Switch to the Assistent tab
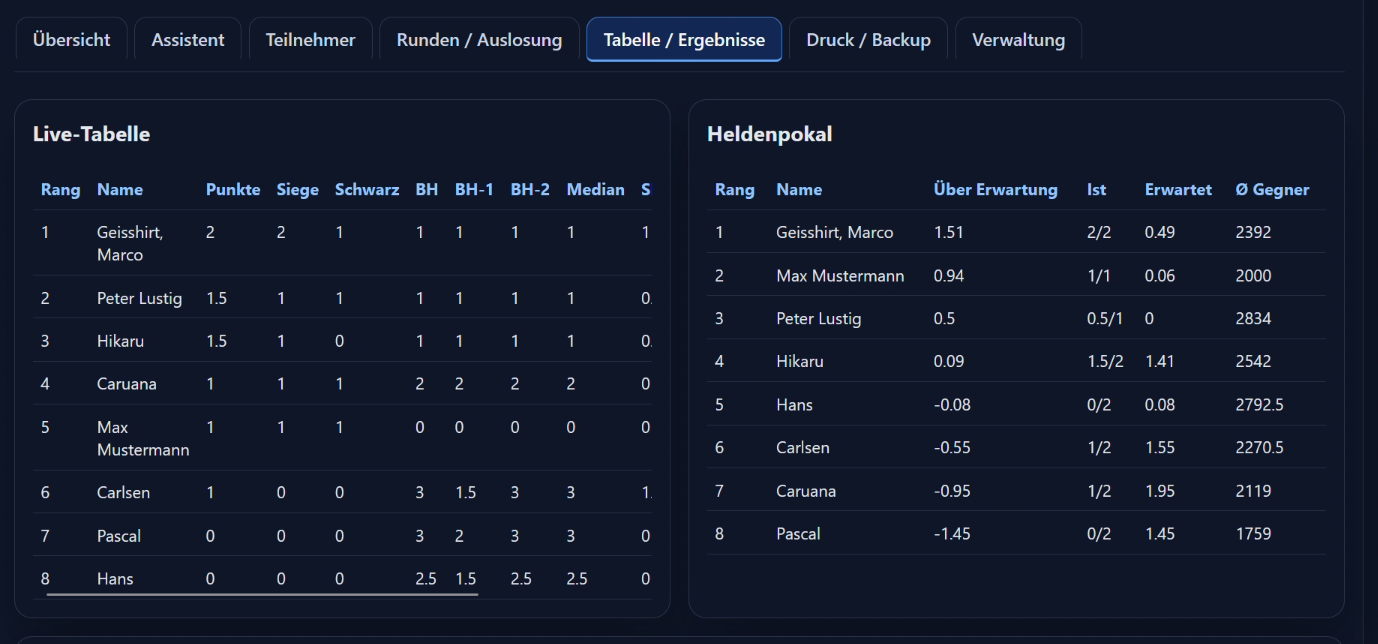This screenshot has width=1378, height=644. 188,40
